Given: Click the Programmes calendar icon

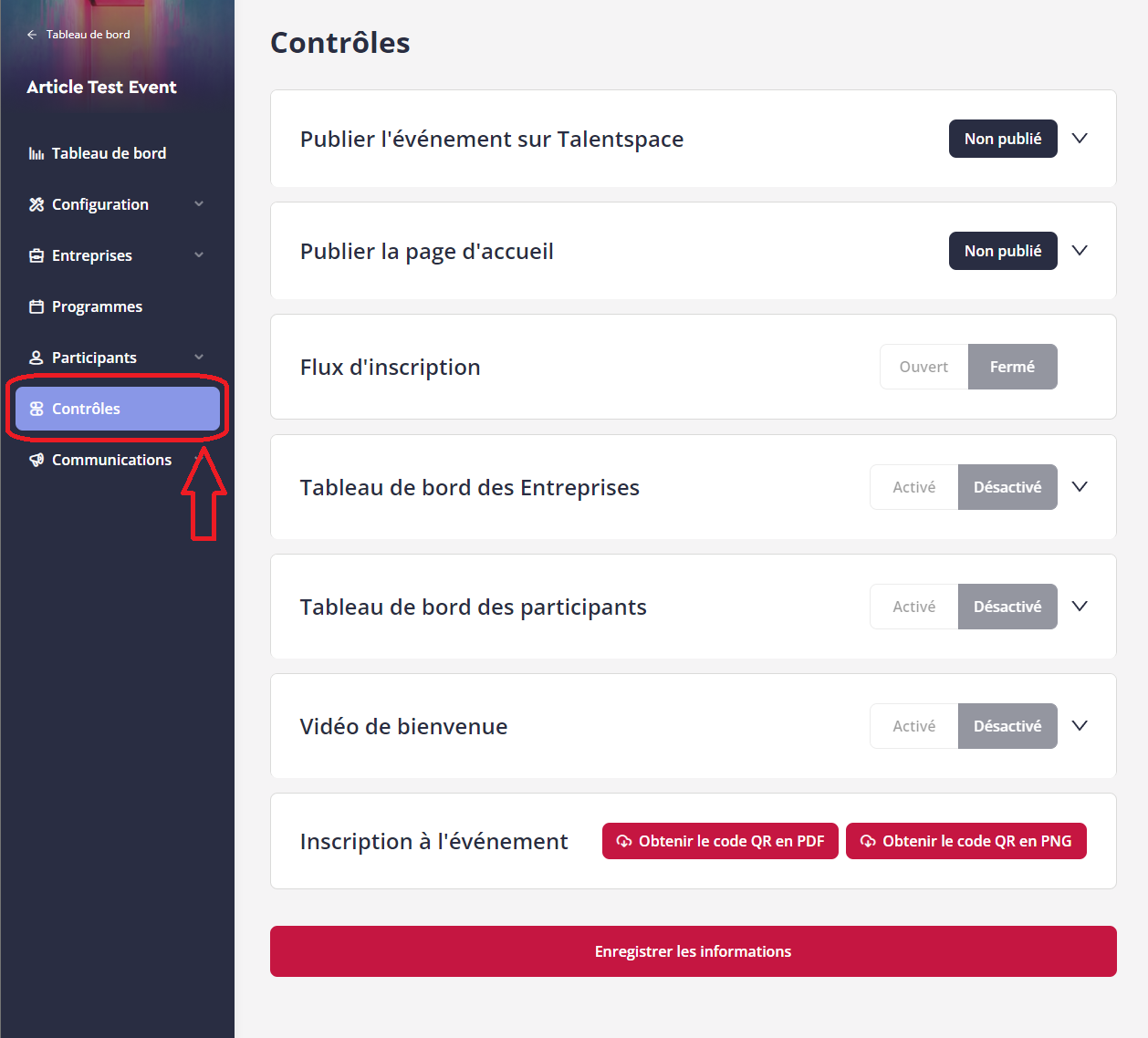Looking at the screenshot, I should (x=37, y=306).
